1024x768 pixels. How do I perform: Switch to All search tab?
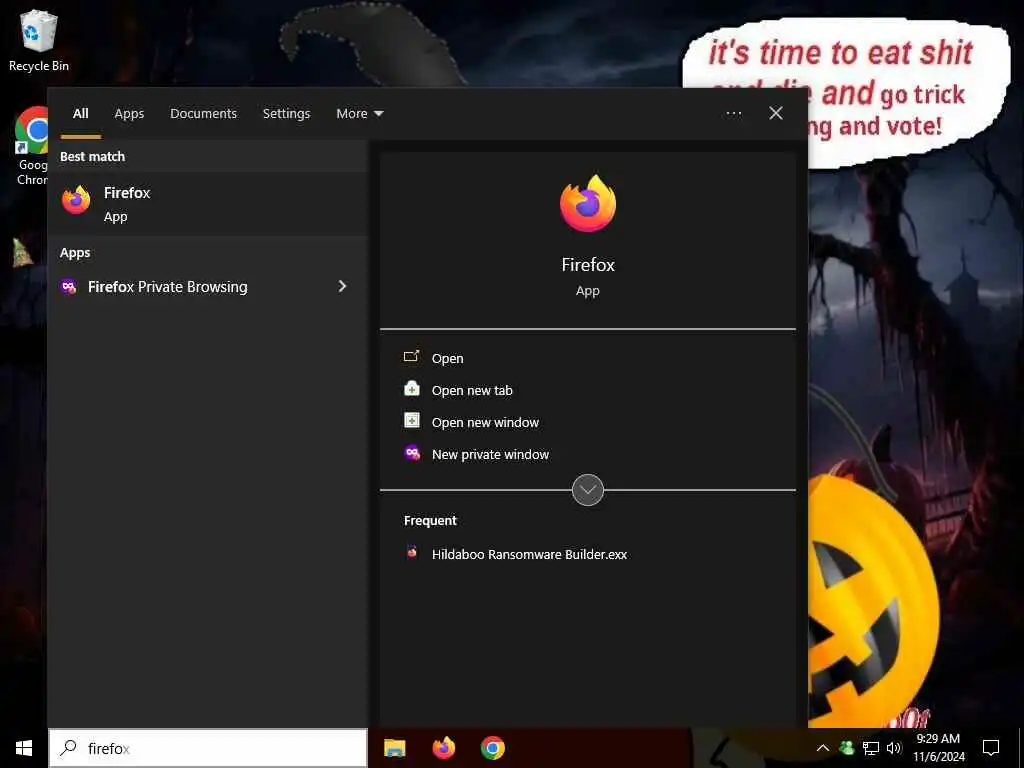80,114
